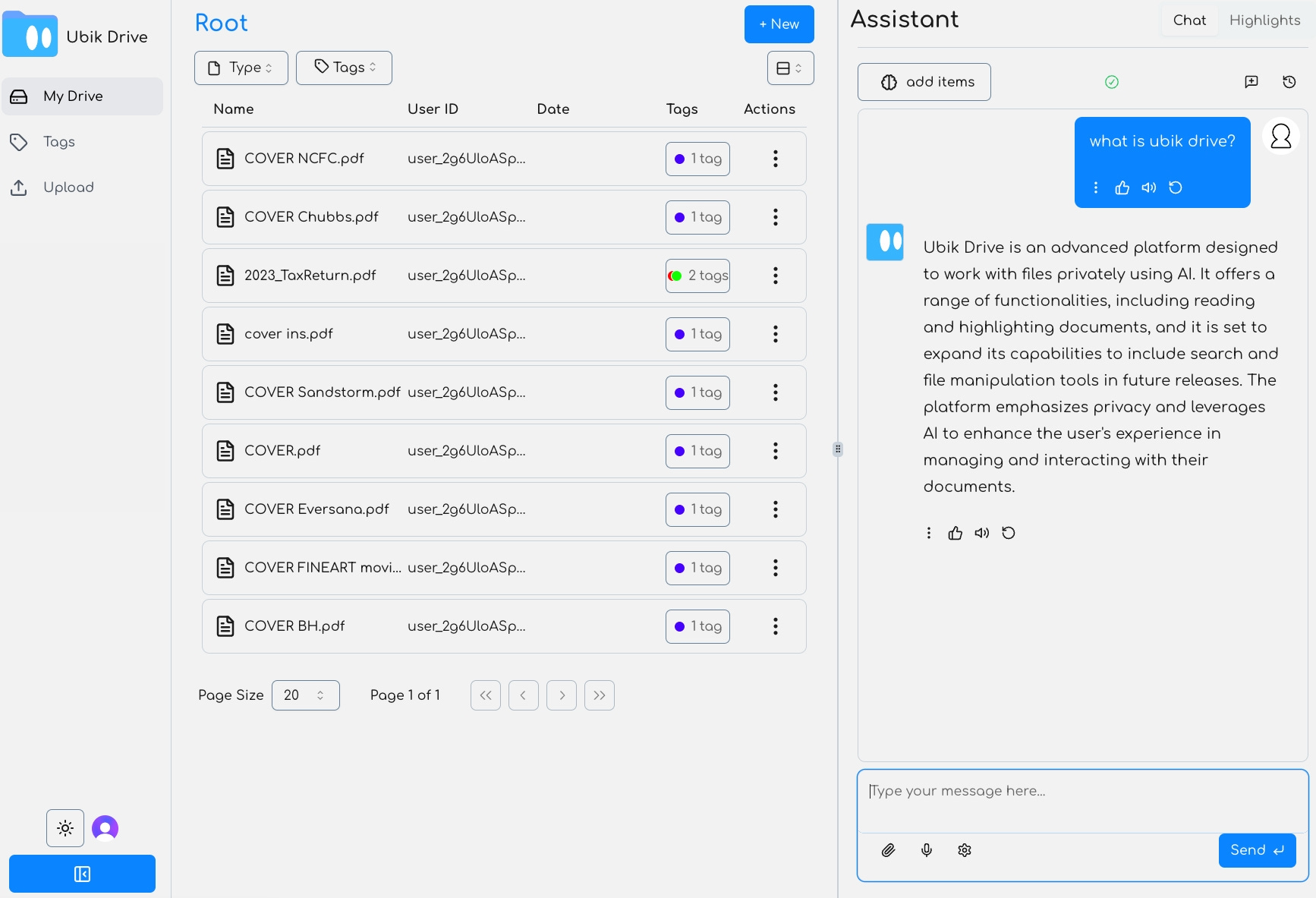Click the 1 tag badge for COVER Eversana.pdf
Viewport: 1316px width, 898px height.
pyautogui.click(x=698, y=509)
